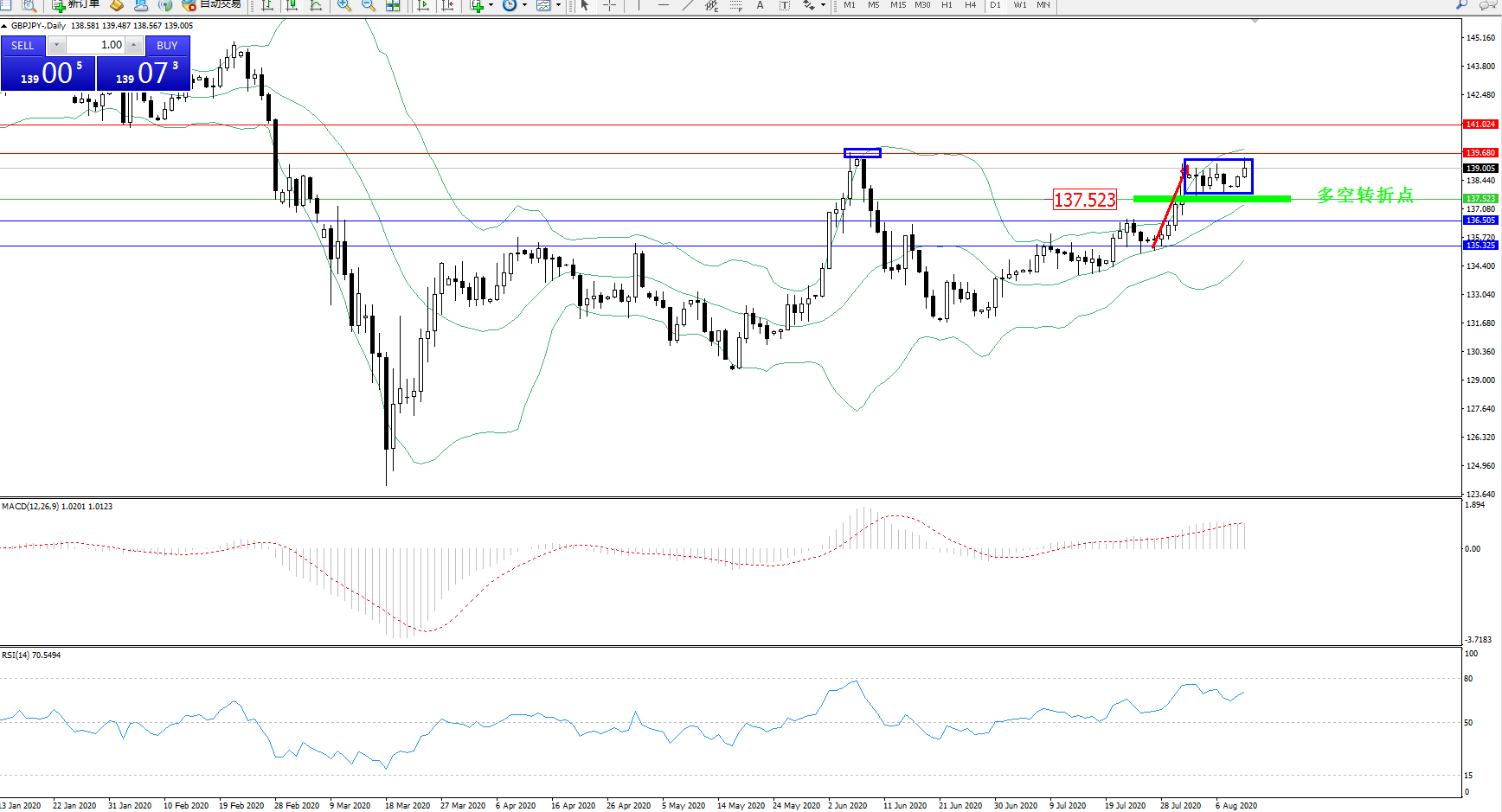Open the periodicity clock dropdown arrow

524,5
